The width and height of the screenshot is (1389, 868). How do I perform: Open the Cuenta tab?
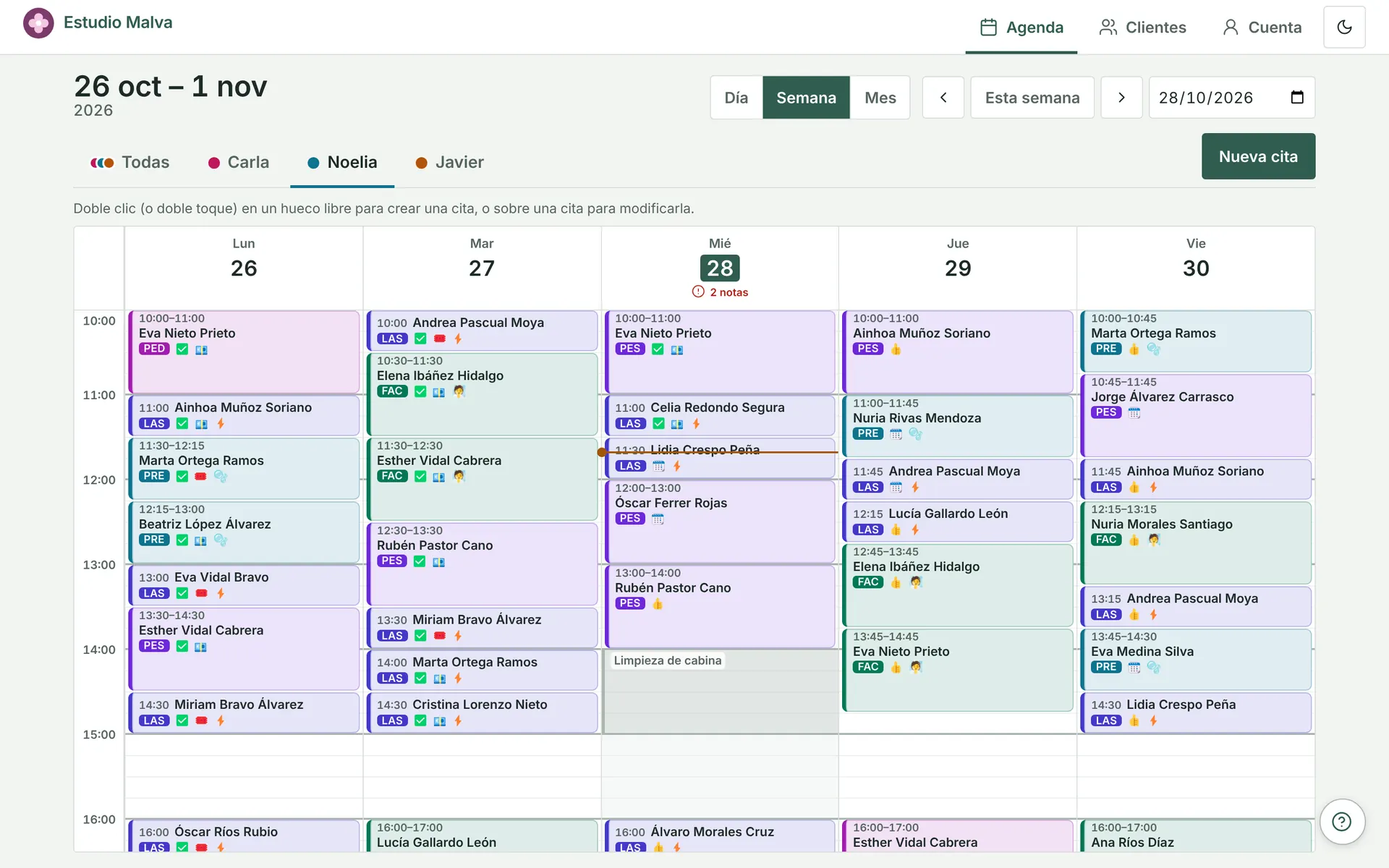click(x=1262, y=27)
